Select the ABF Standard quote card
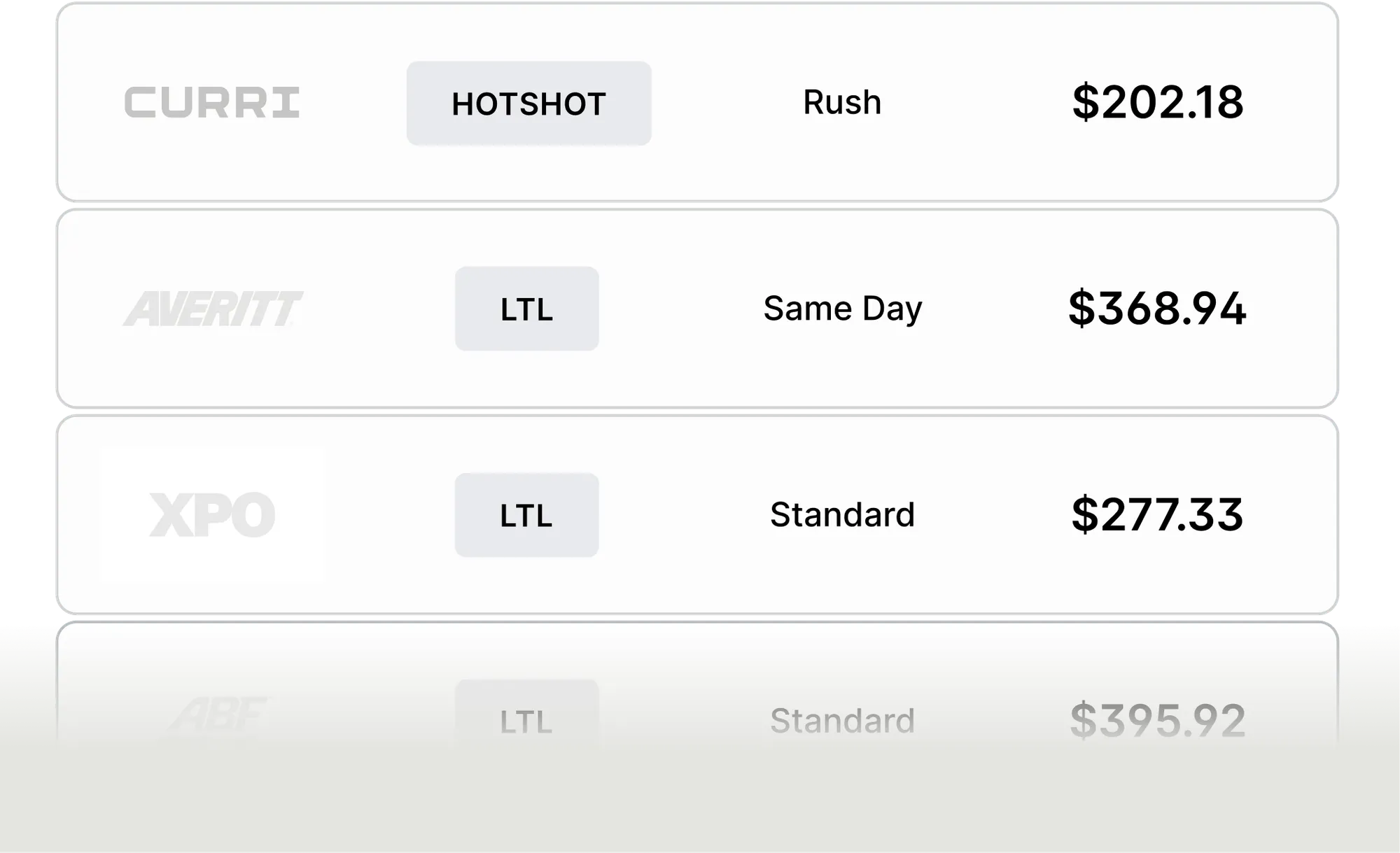 pyautogui.click(x=697, y=721)
